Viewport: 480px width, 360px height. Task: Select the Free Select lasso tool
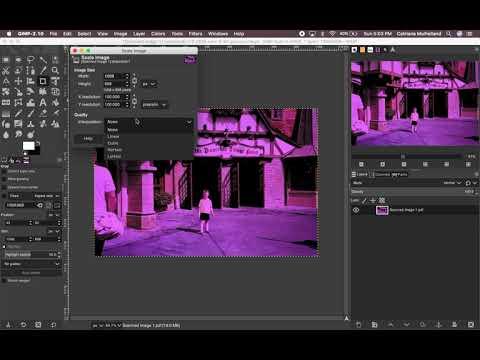[31, 60]
